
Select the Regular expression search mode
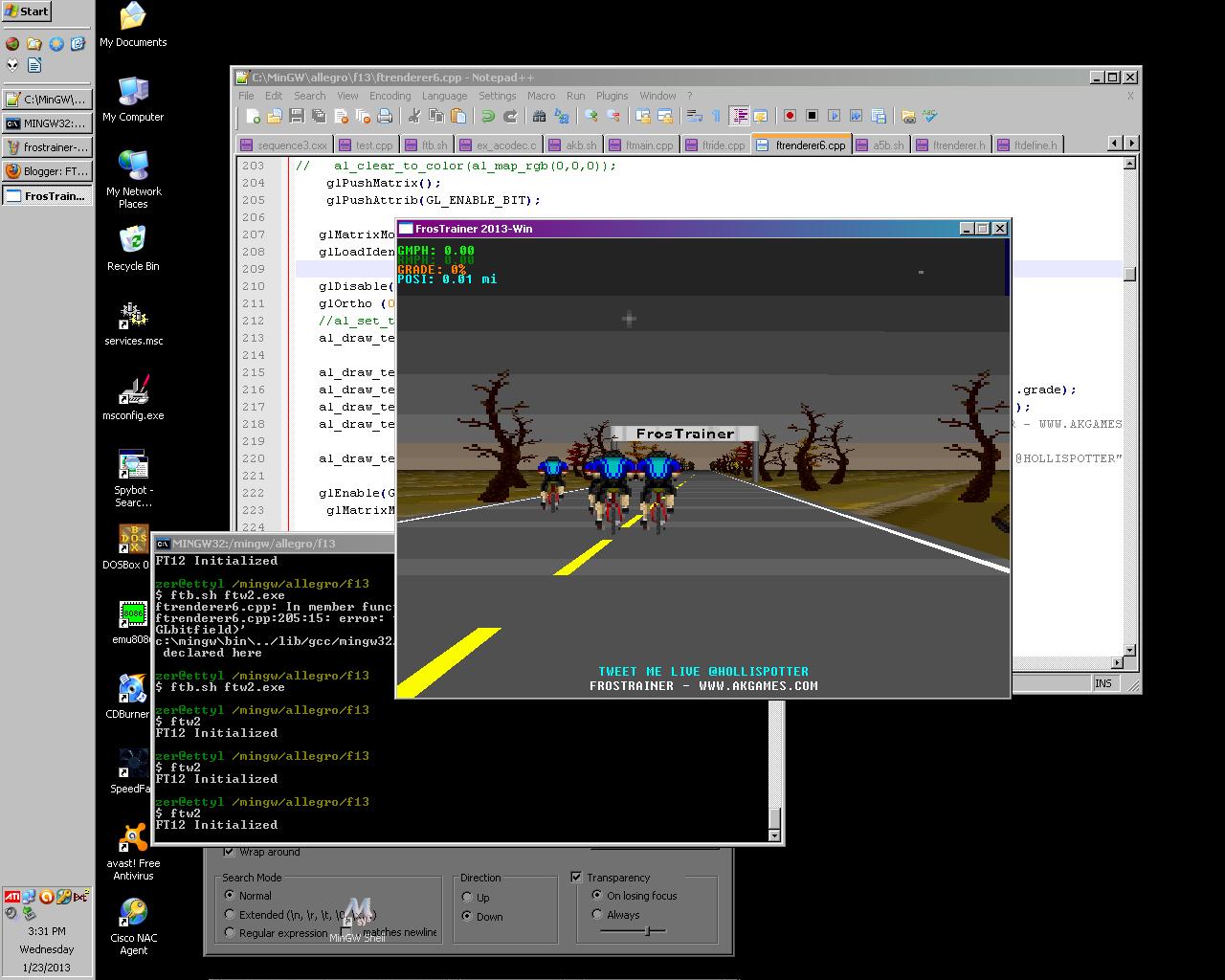(230, 932)
